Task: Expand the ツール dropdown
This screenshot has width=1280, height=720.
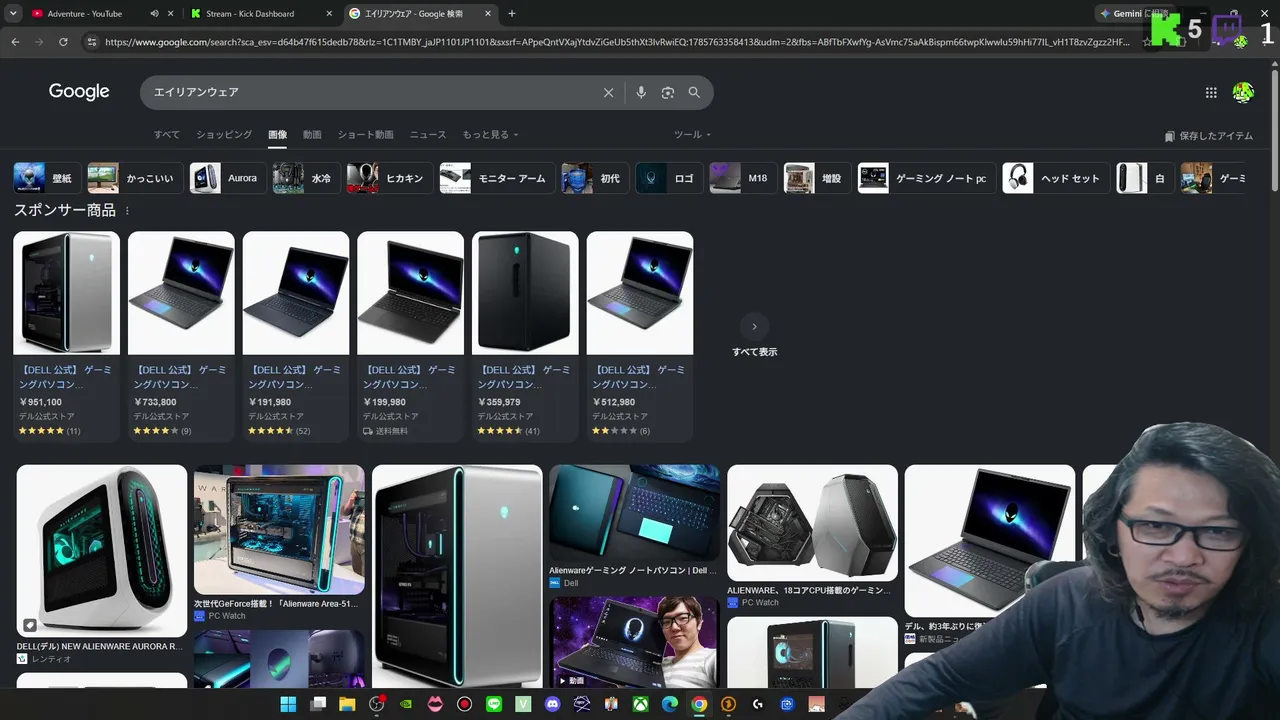Action: click(x=692, y=135)
